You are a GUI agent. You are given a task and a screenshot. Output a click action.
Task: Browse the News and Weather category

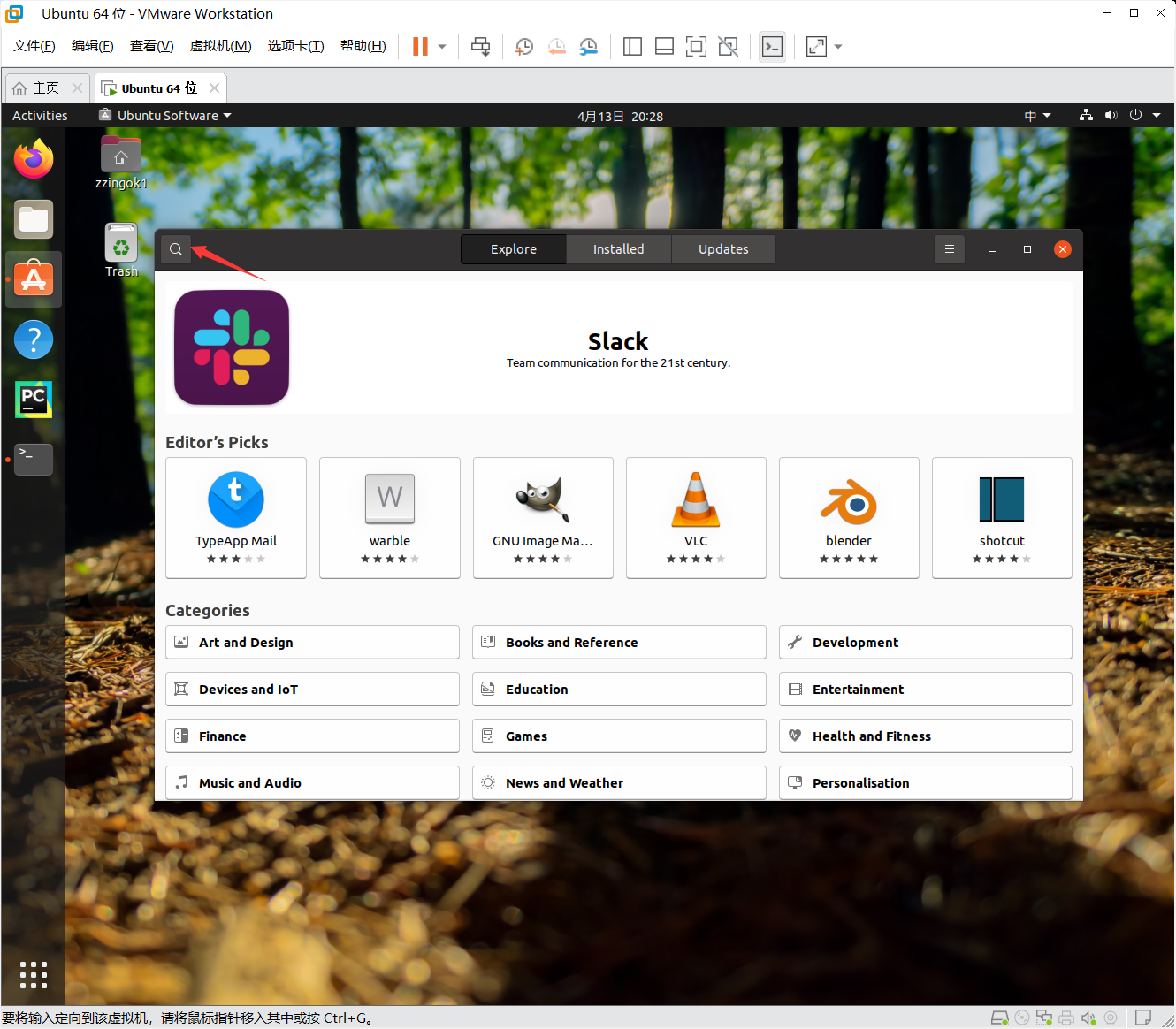coord(619,783)
